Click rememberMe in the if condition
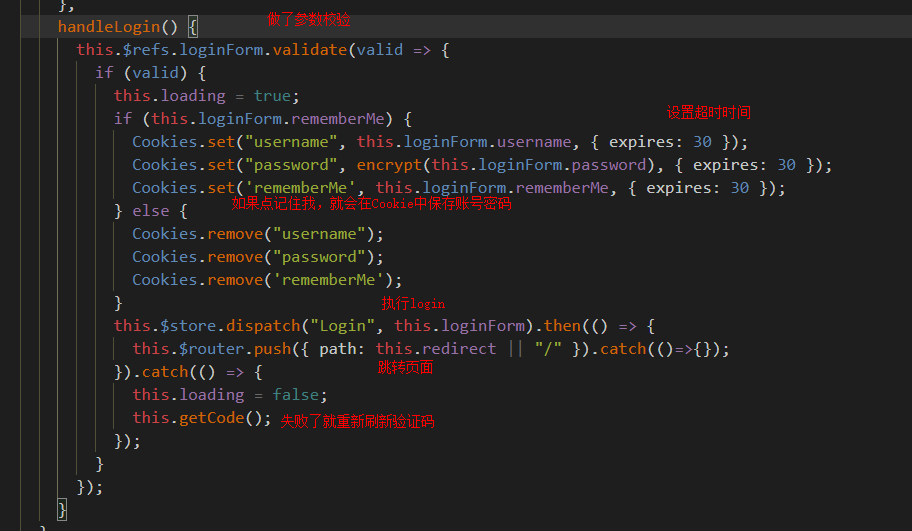The width and height of the screenshot is (912, 531). pos(338,119)
